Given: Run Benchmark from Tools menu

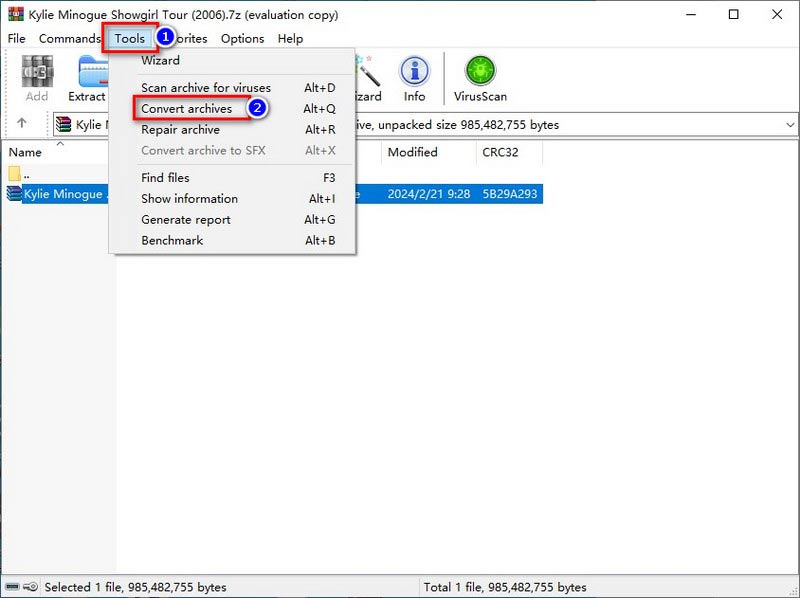Looking at the screenshot, I should click(232, 240).
